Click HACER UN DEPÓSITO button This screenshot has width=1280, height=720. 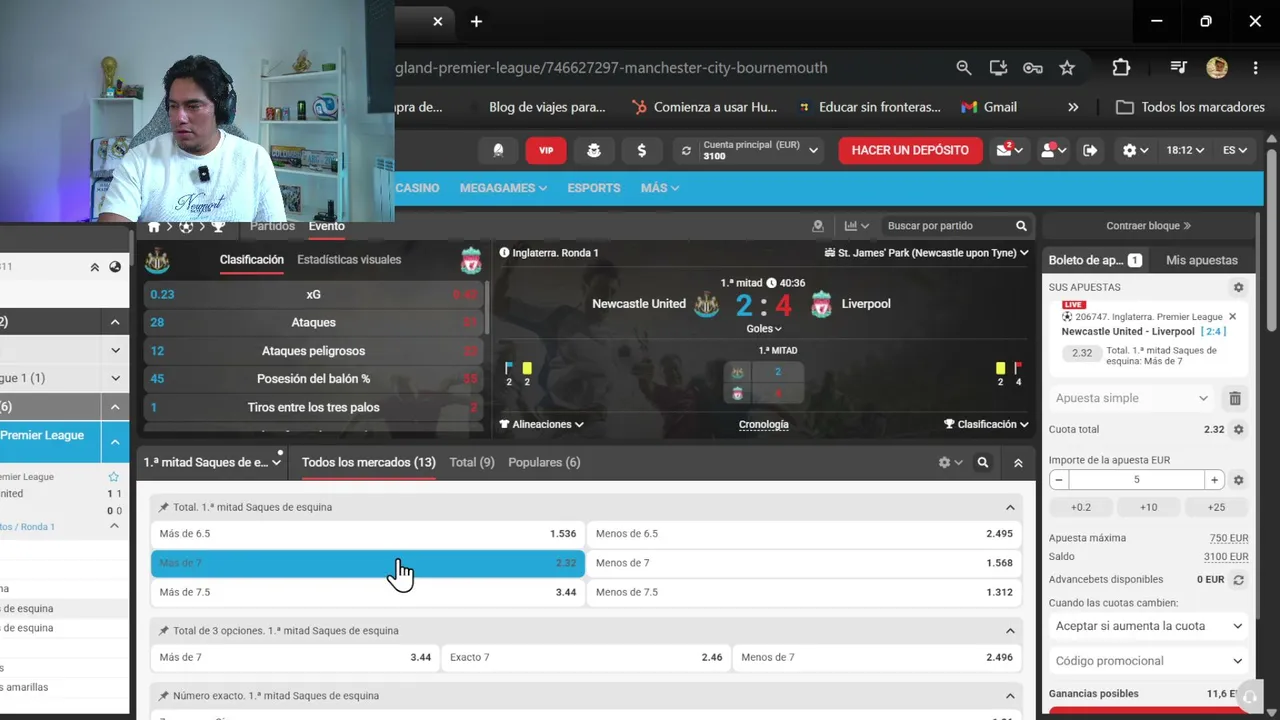click(x=910, y=150)
